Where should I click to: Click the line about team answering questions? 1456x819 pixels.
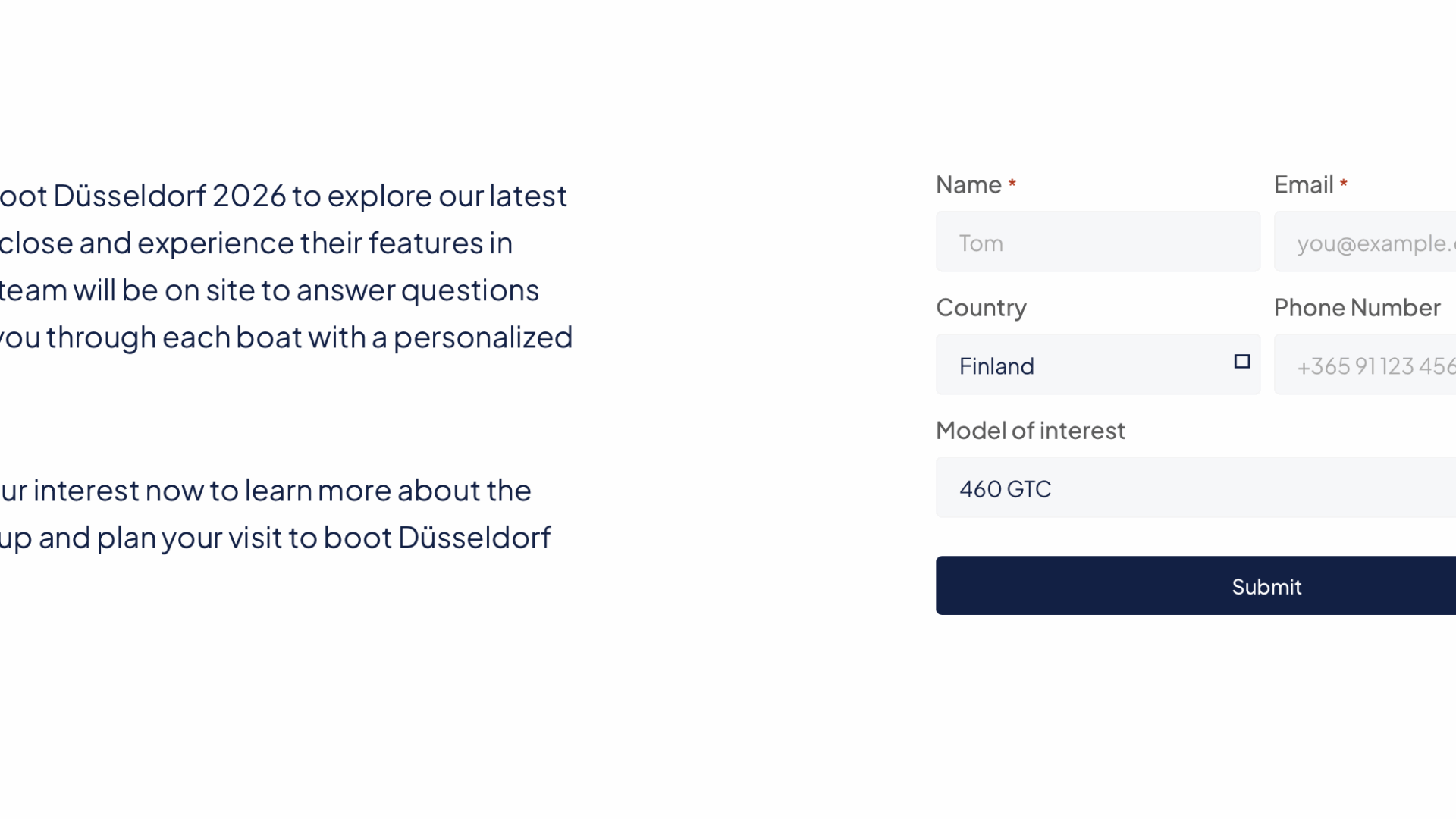click(269, 290)
